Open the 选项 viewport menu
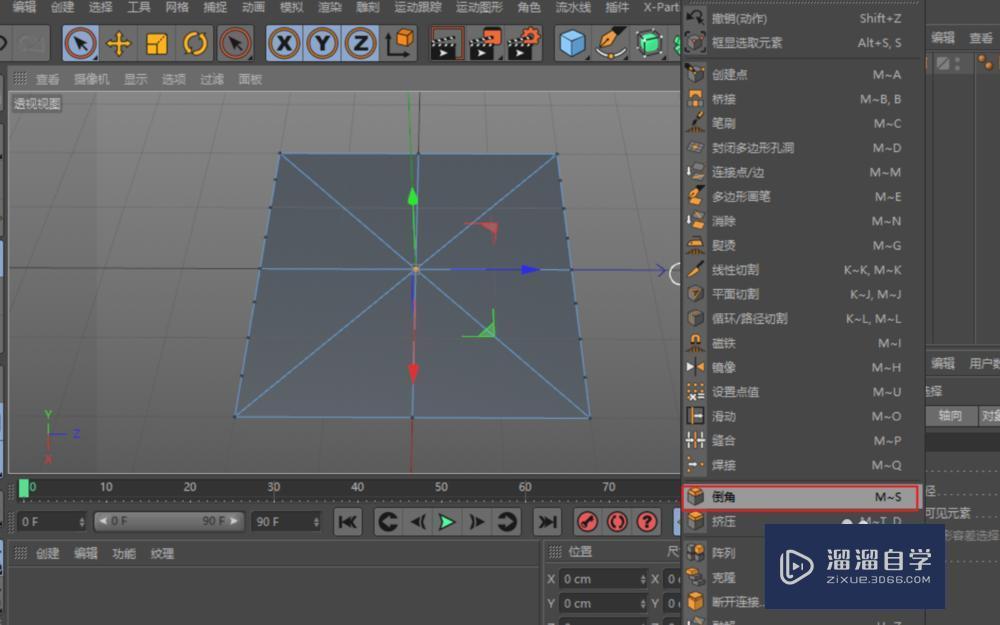The height and width of the screenshot is (625, 1000). click(173, 79)
